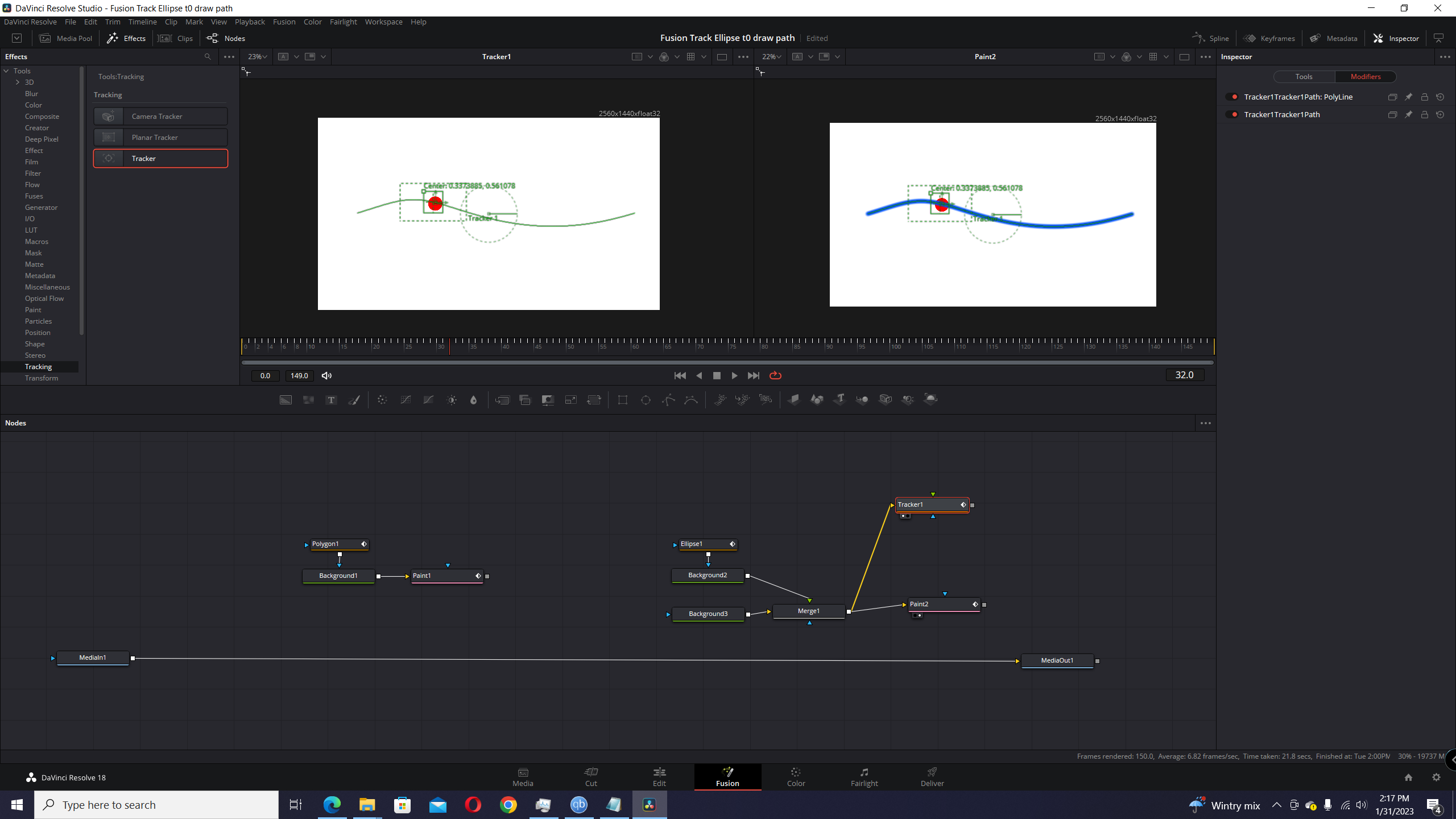Add a pRender particle node from the toolbar
1456x819 pixels.
766,400
